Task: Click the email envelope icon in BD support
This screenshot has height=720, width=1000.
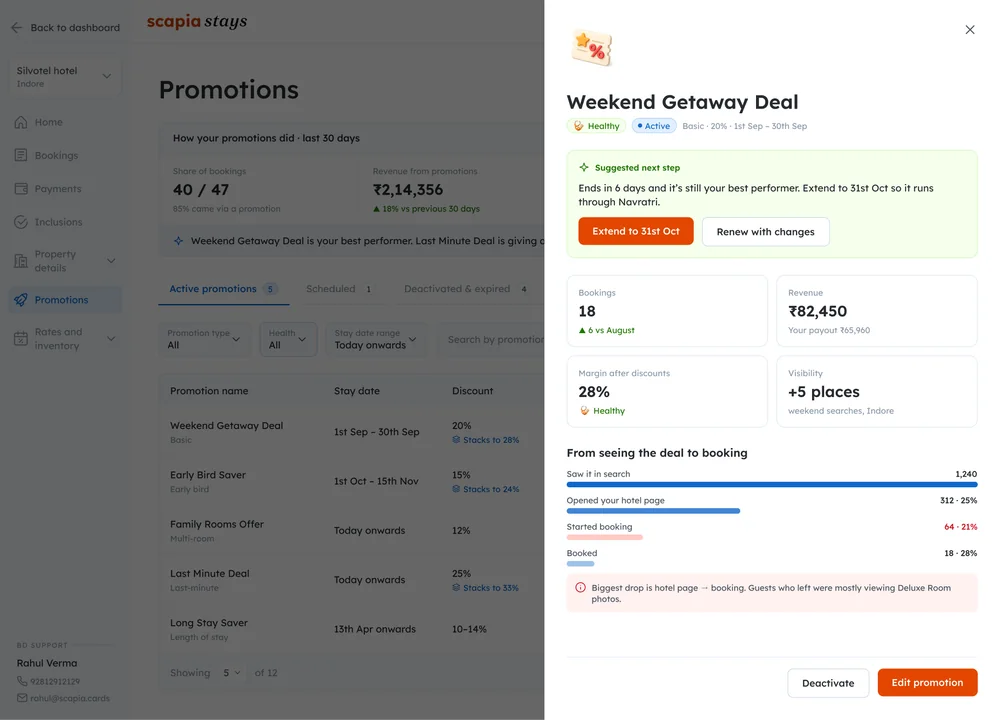Action: click(x=22, y=698)
